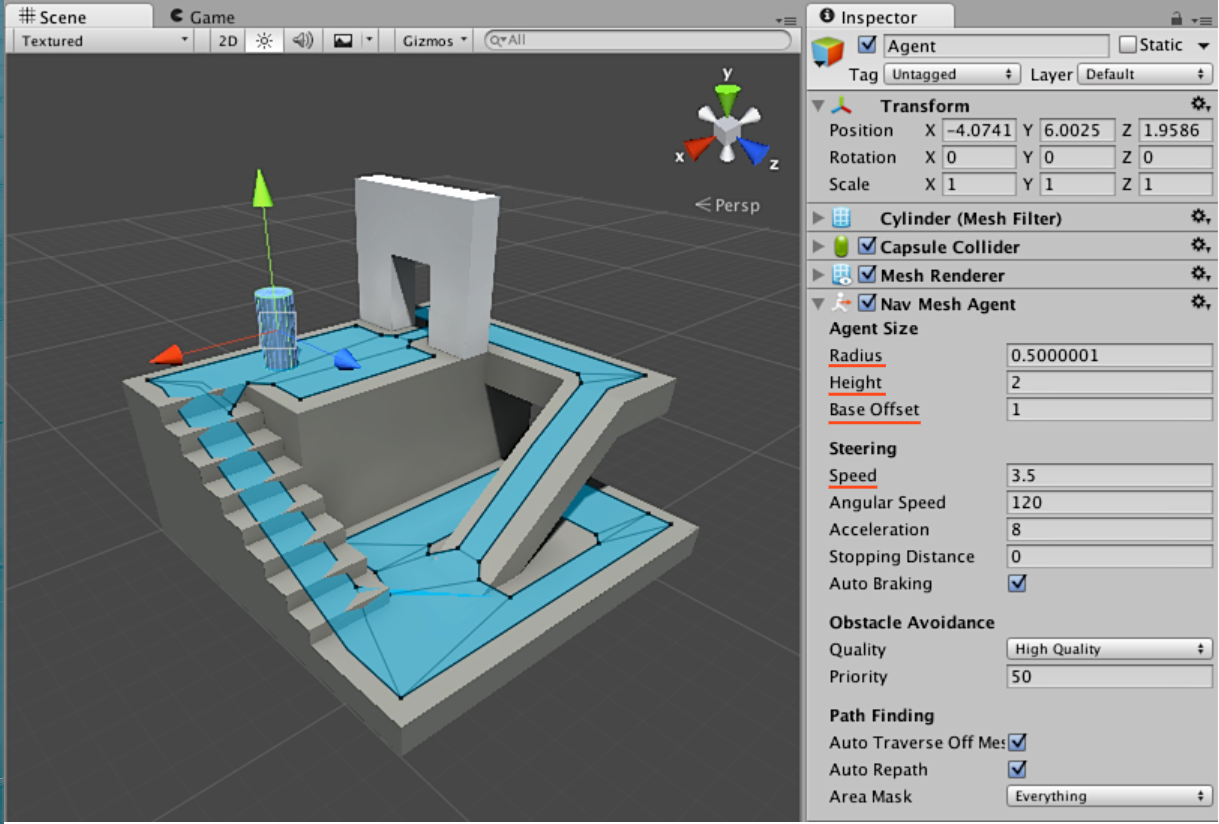
Task: Open the GameObject cube icon picker
Action: tap(828, 50)
